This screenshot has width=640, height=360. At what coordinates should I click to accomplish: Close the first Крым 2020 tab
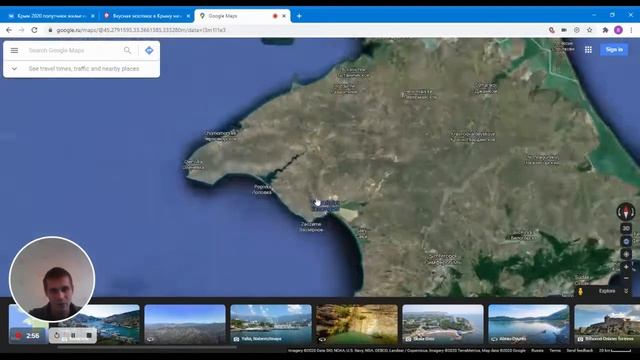[93, 16]
